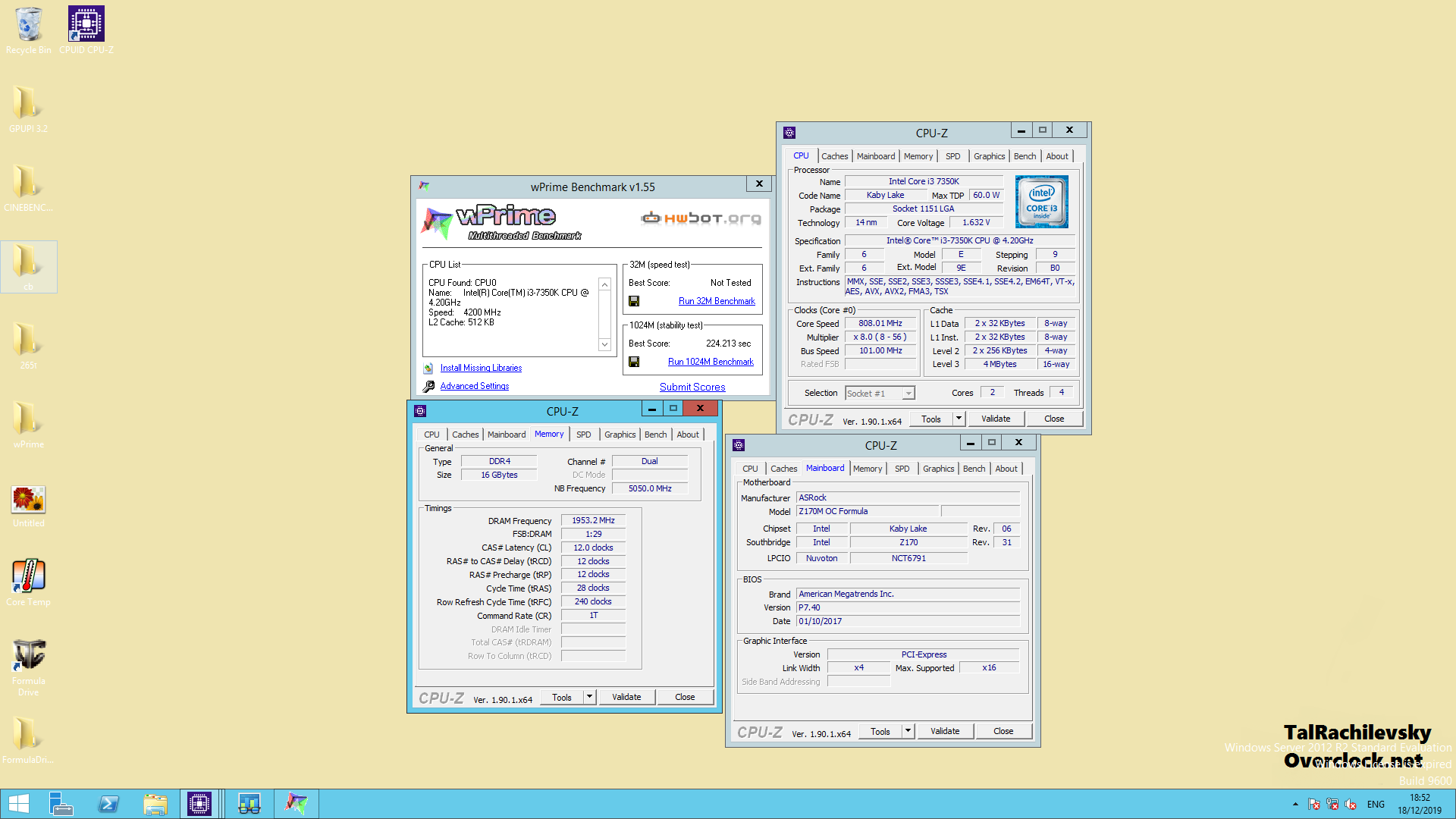This screenshot has height=819, width=1456.
Task: Click Validate in the Mainboard CPU-Z window
Action: pos(945,731)
